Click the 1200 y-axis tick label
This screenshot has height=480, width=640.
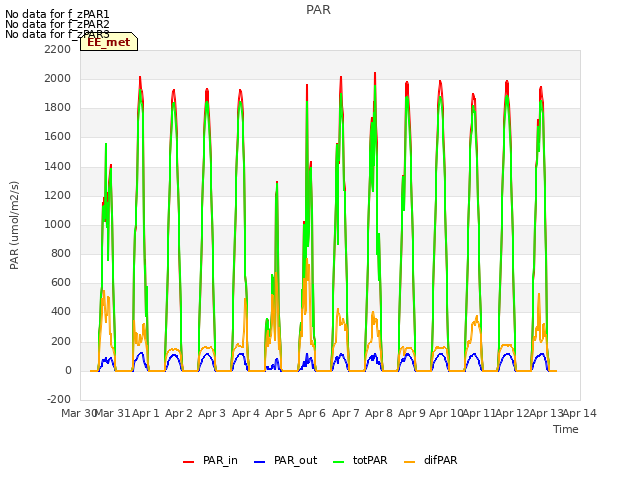click(58, 195)
